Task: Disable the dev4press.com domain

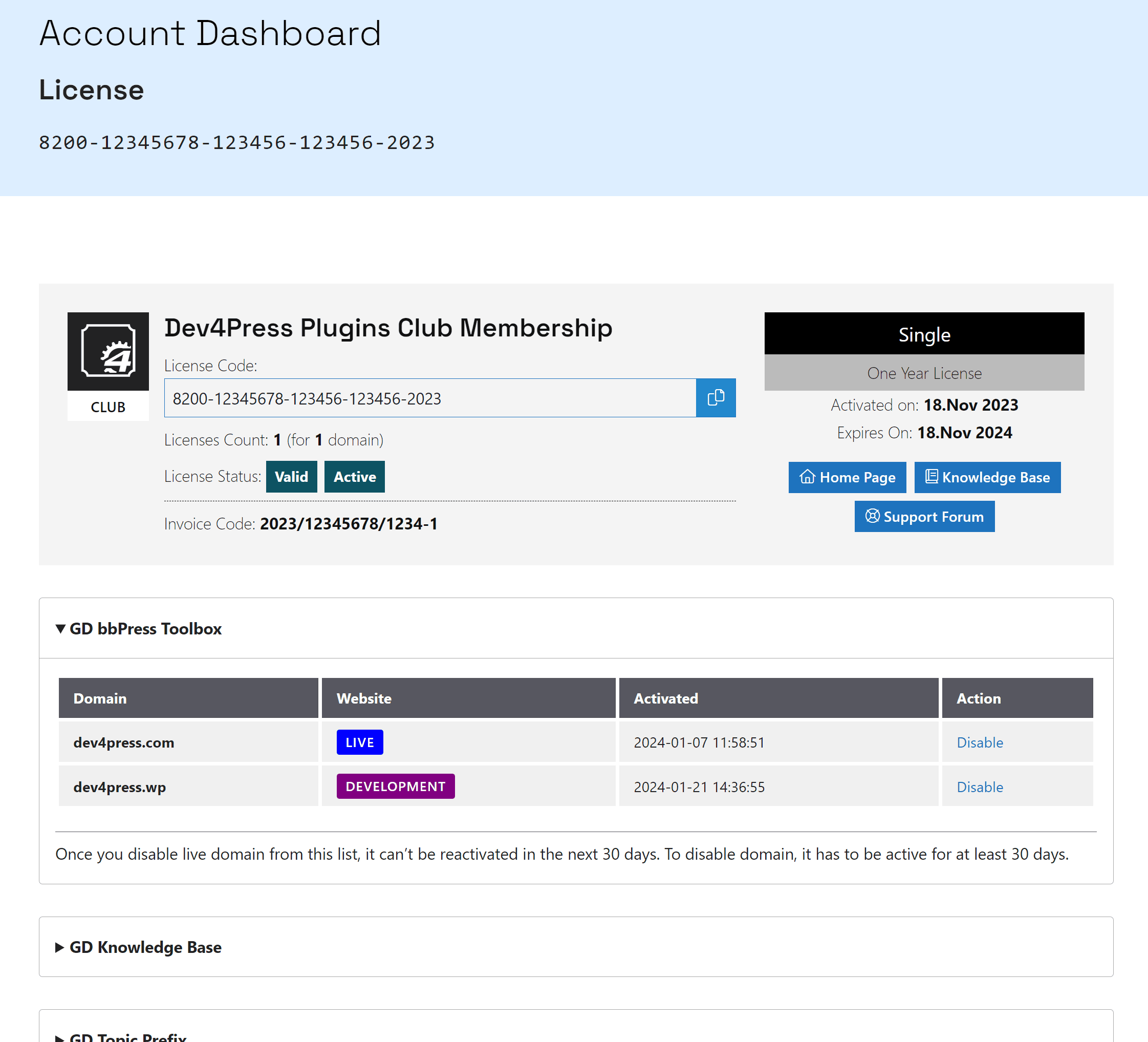Action: pyautogui.click(x=979, y=742)
